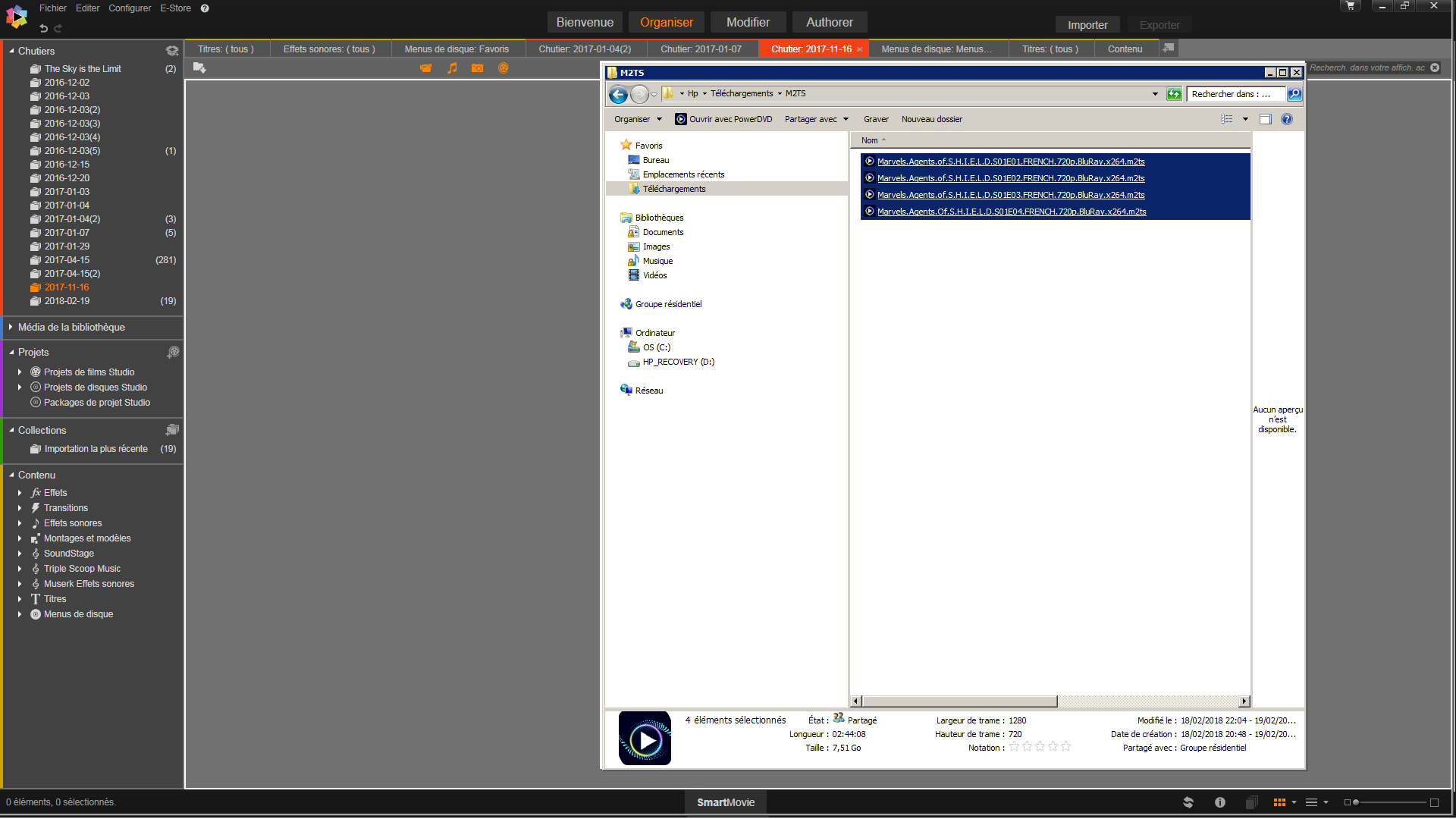Open the blue help icon in M2TS window

coord(1287,119)
